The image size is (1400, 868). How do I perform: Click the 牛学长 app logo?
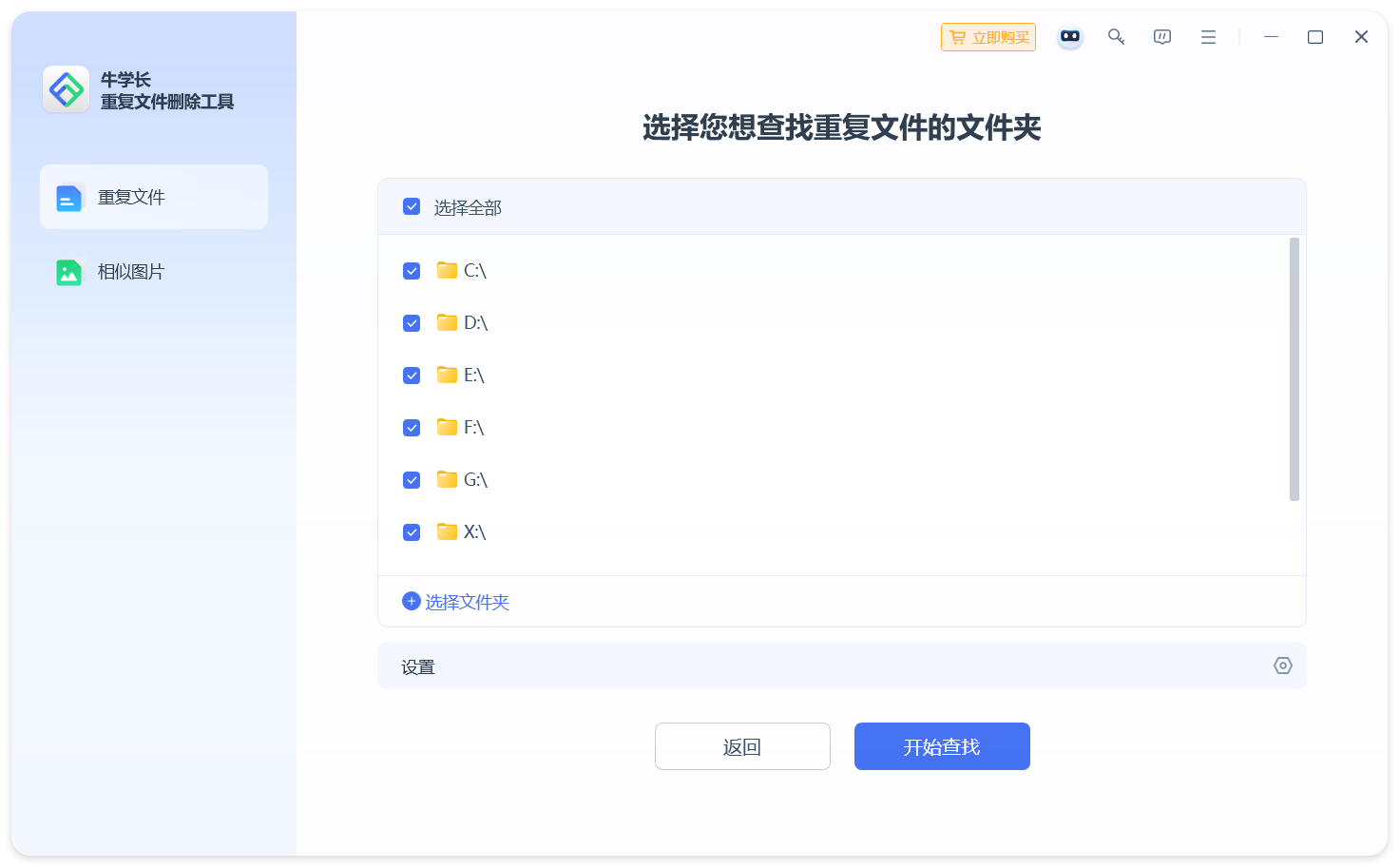[x=67, y=89]
